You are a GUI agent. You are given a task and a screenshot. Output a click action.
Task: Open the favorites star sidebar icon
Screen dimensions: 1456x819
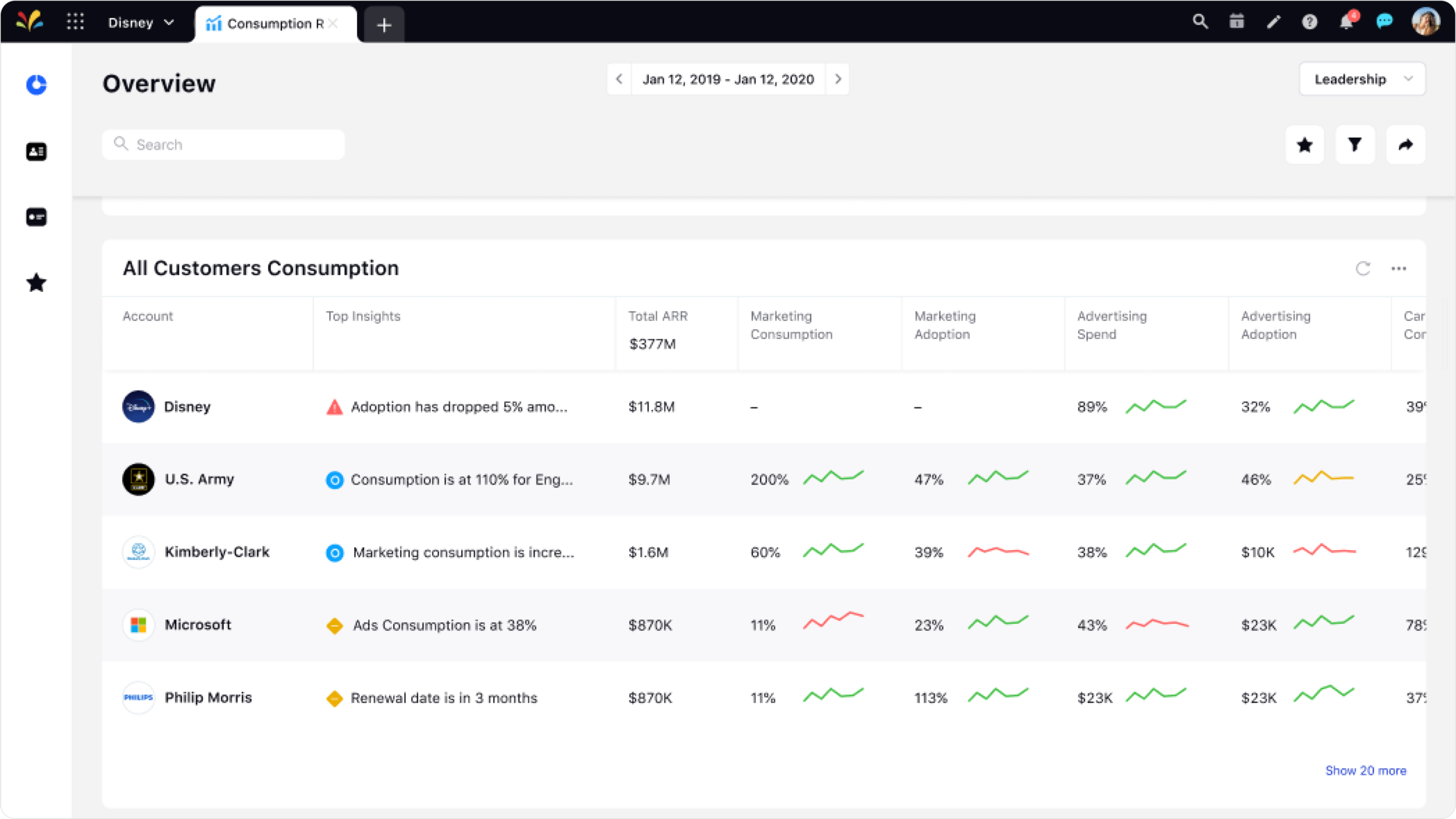click(x=36, y=283)
